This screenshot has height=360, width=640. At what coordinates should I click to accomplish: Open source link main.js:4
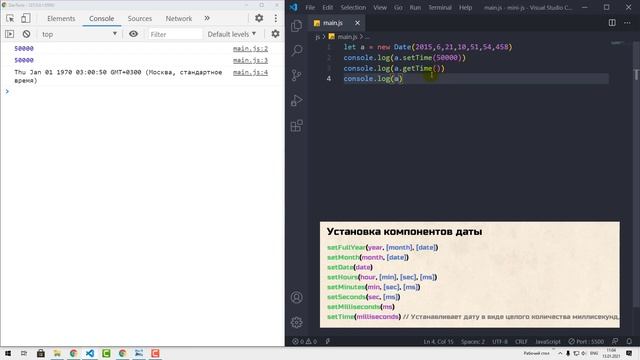[250, 72]
